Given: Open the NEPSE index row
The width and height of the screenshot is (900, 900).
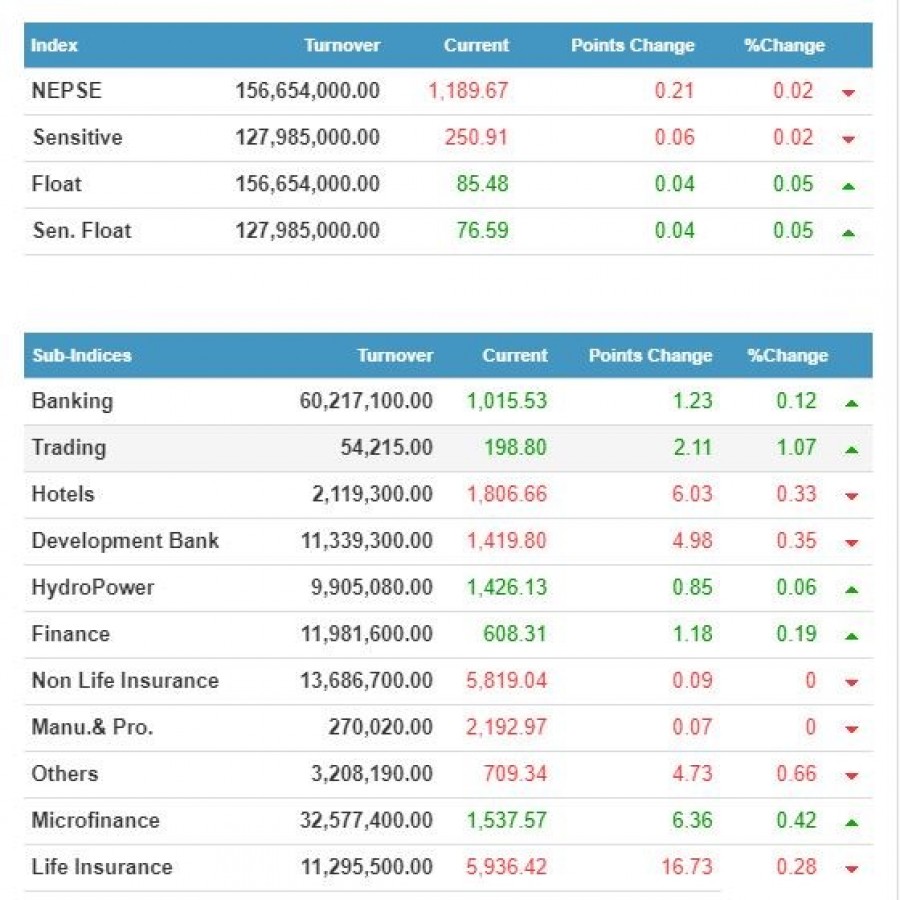Looking at the screenshot, I should tap(67, 91).
